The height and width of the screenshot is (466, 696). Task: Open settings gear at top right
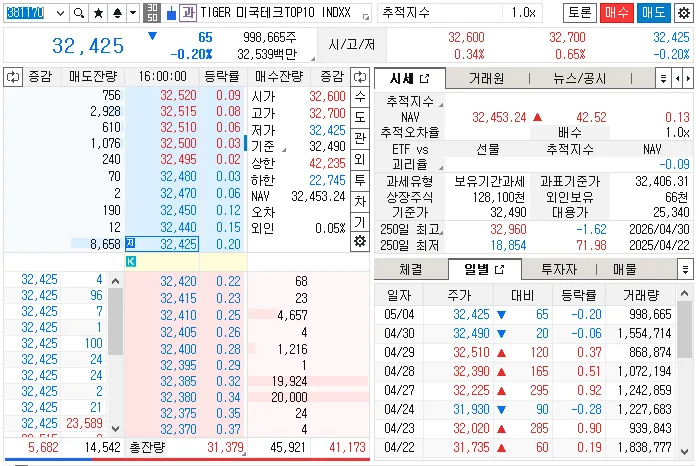point(684,13)
